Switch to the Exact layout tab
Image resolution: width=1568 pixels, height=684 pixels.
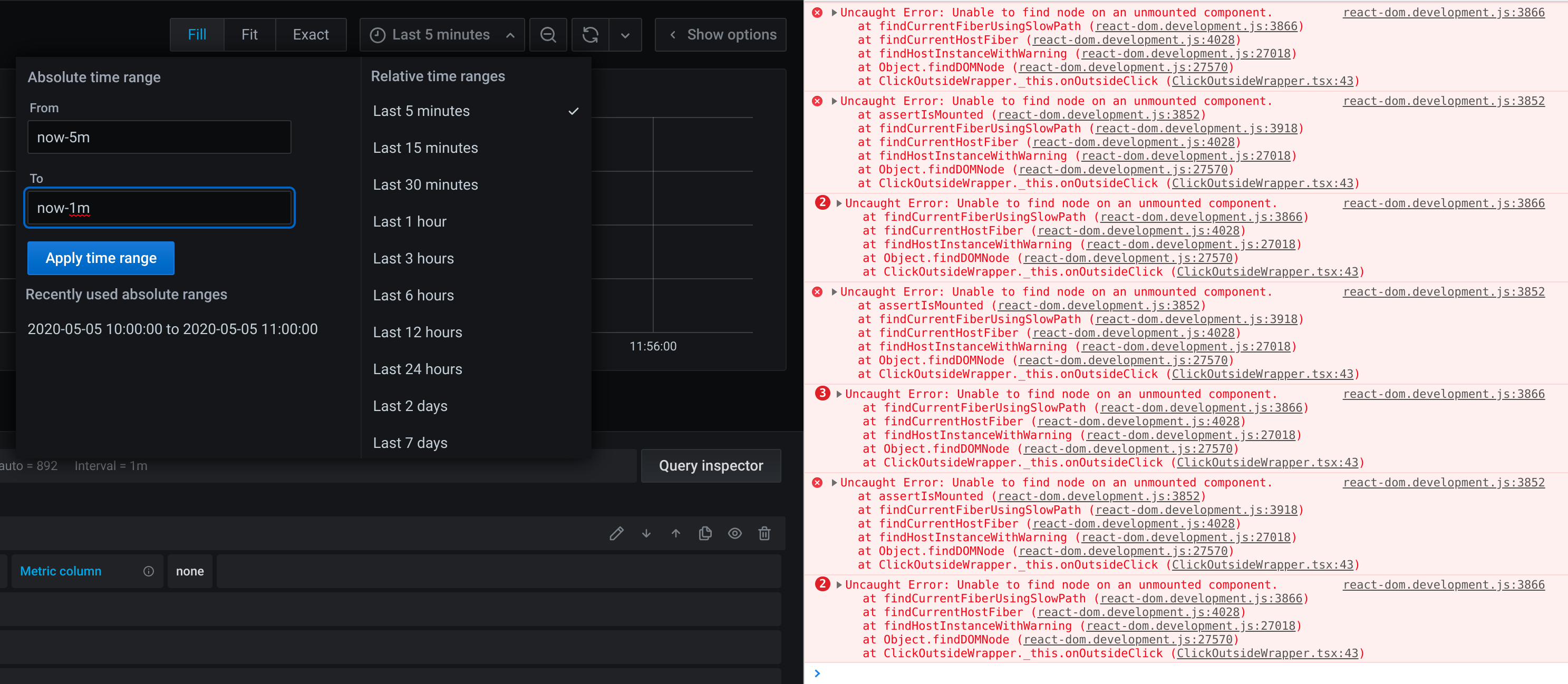point(311,35)
